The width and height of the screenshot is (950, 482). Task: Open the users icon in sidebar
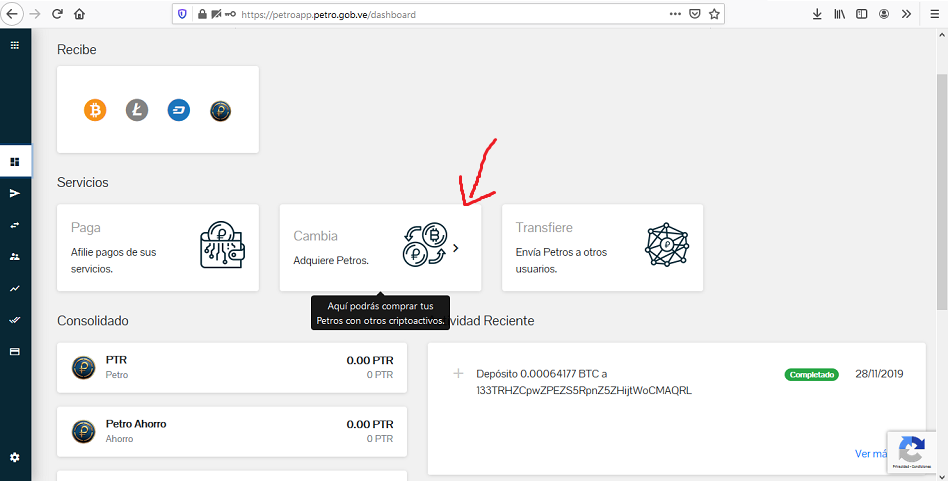[15, 257]
